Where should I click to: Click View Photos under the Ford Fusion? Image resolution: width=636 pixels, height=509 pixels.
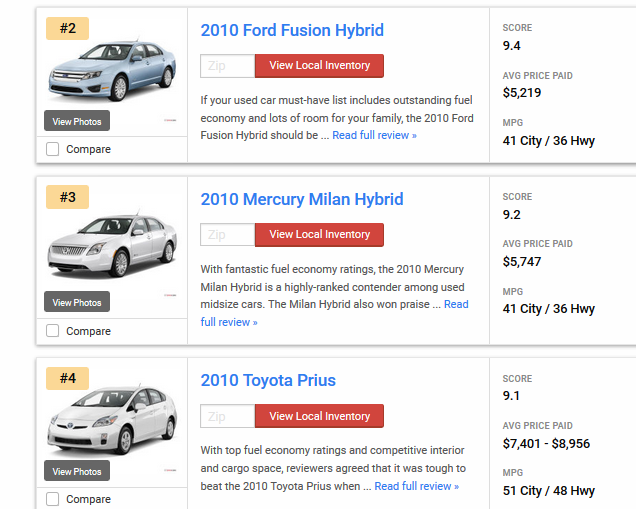77,121
